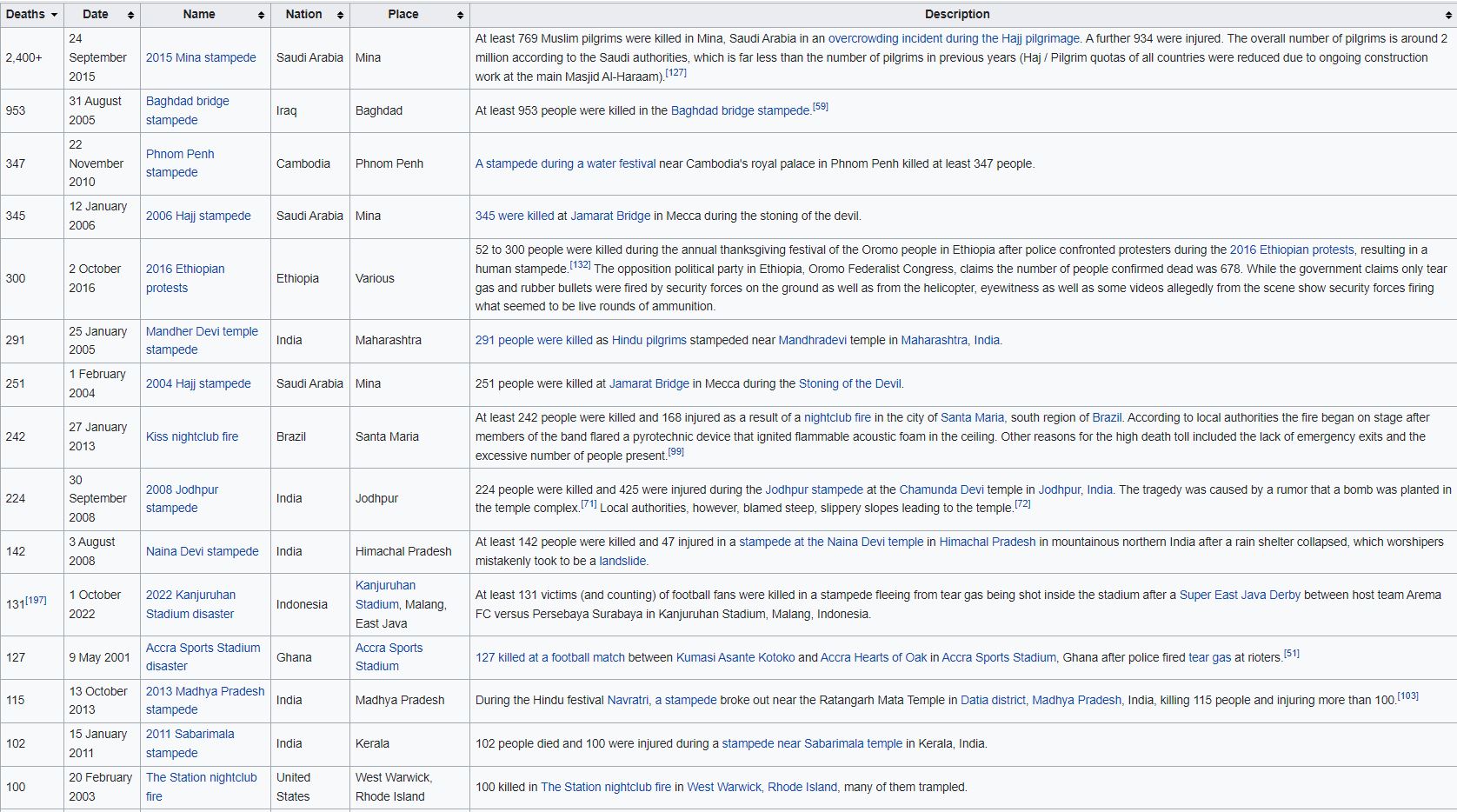Image resolution: width=1457 pixels, height=812 pixels.
Task: Click the Date column sort icon
Action: pos(130,15)
